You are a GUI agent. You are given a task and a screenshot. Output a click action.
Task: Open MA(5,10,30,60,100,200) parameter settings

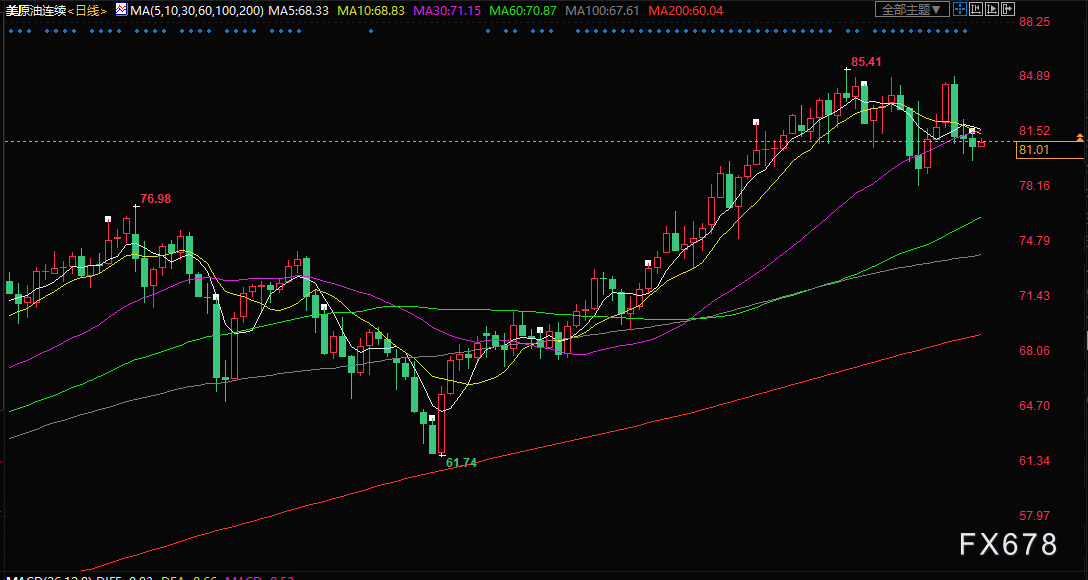pyautogui.click(x=196, y=10)
